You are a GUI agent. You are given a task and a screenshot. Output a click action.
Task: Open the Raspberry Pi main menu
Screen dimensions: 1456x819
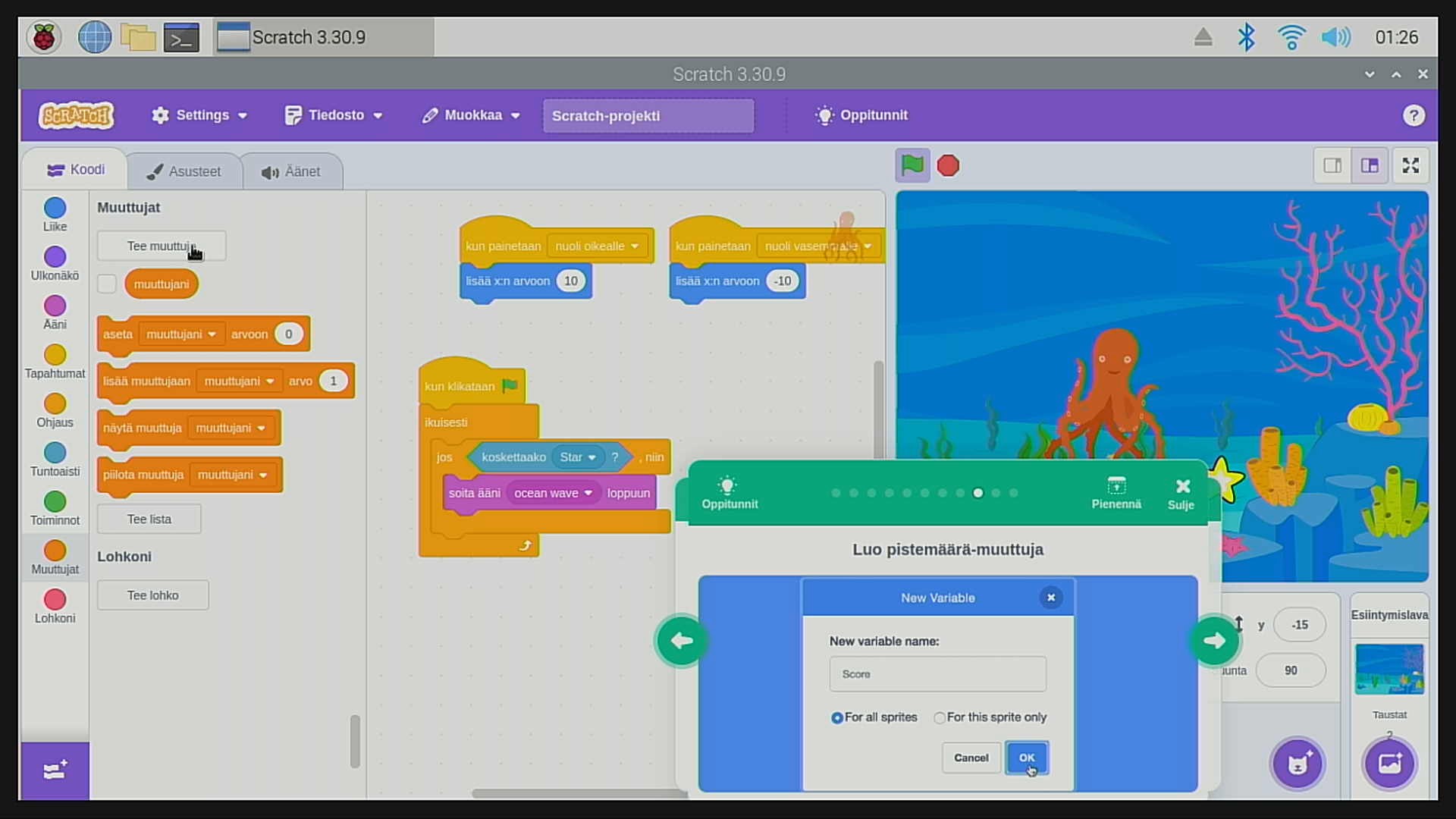pos(44,37)
